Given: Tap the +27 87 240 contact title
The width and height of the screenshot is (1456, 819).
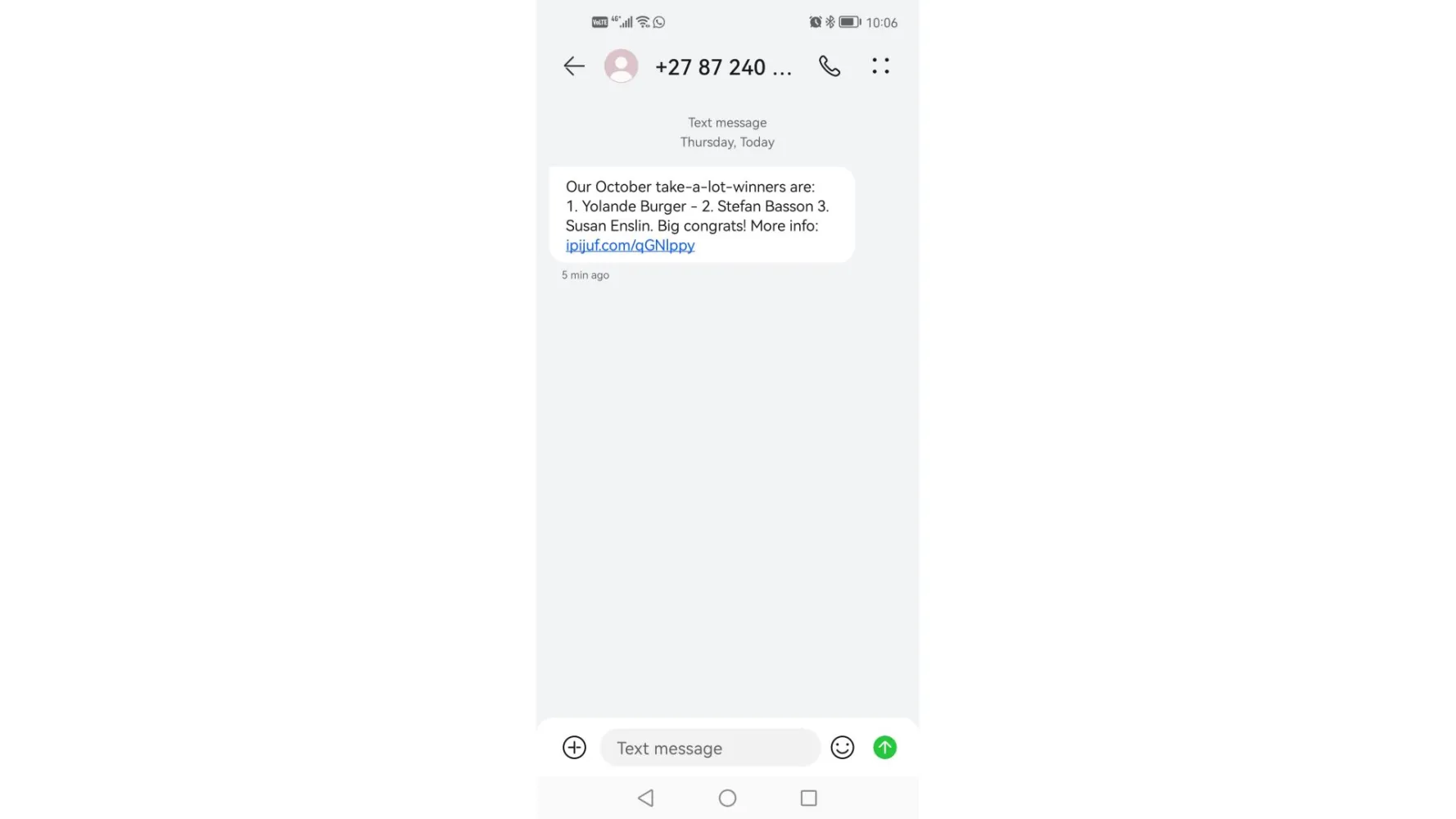Looking at the screenshot, I should click(x=723, y=67).
